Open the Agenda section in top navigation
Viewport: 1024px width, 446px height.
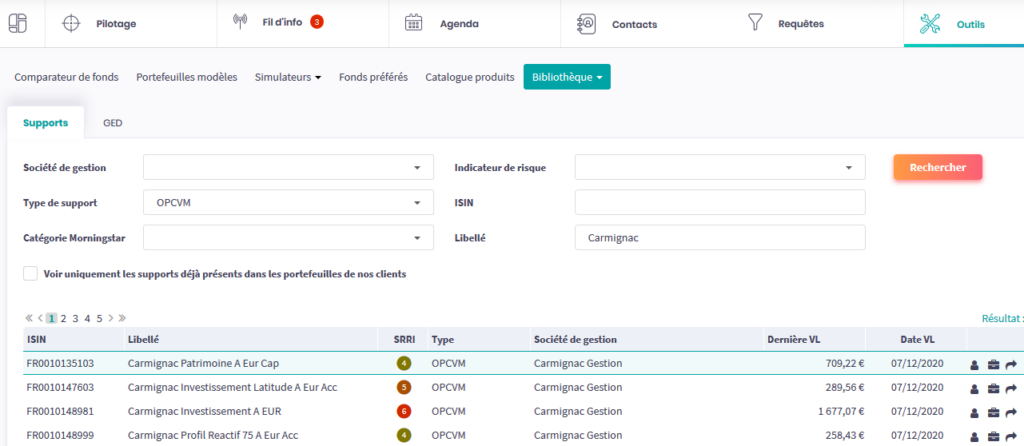(x=459, y=23)
